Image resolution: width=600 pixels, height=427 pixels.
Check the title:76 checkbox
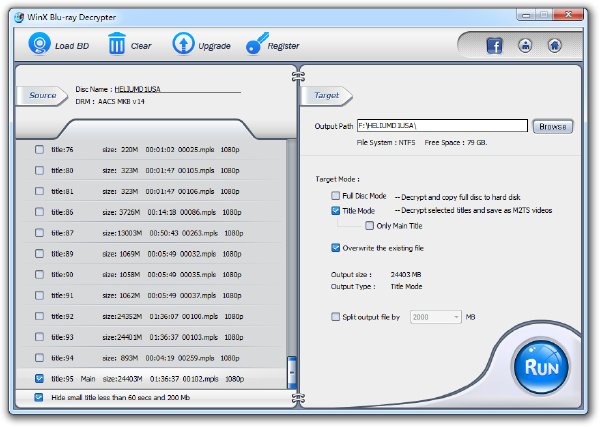coord(39,149)
